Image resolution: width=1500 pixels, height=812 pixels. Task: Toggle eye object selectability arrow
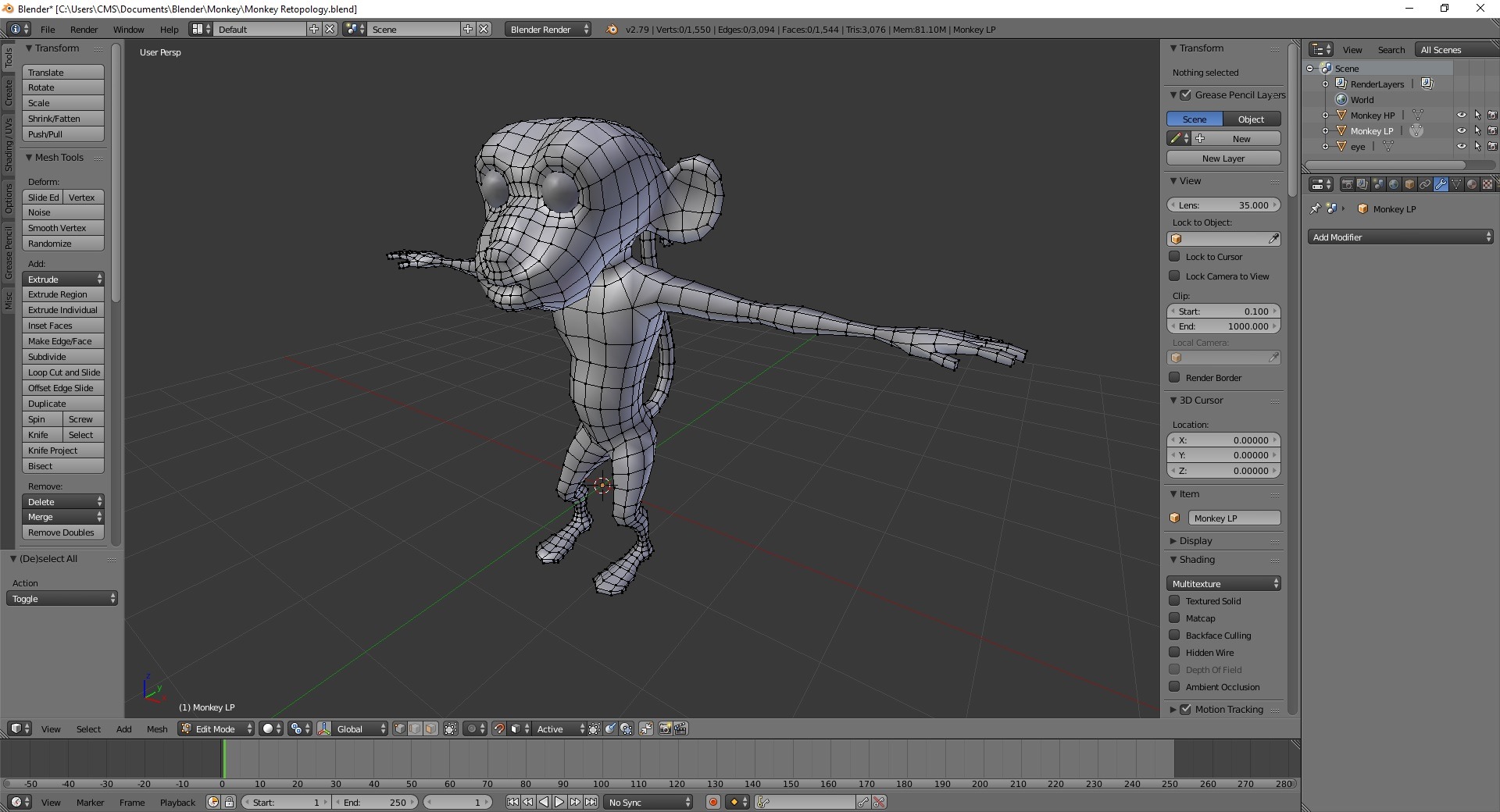1477,146
